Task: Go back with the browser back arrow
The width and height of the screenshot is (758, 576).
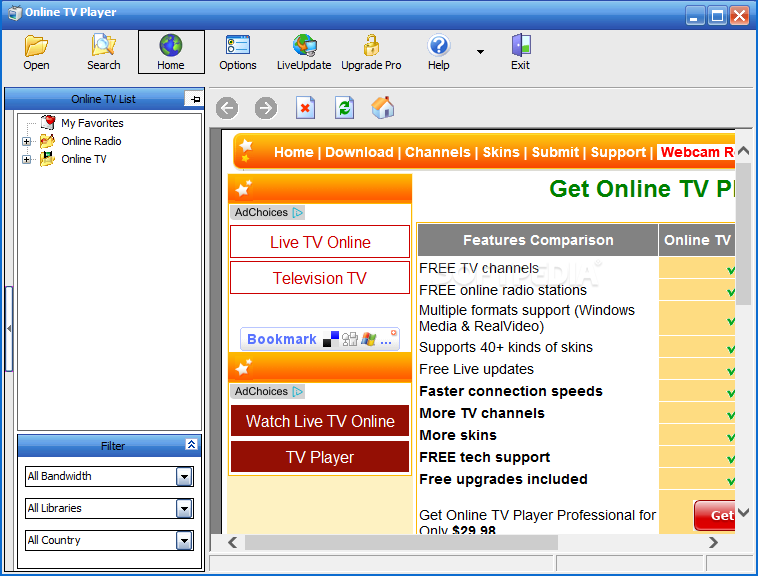Action: (x=227, y=108)
